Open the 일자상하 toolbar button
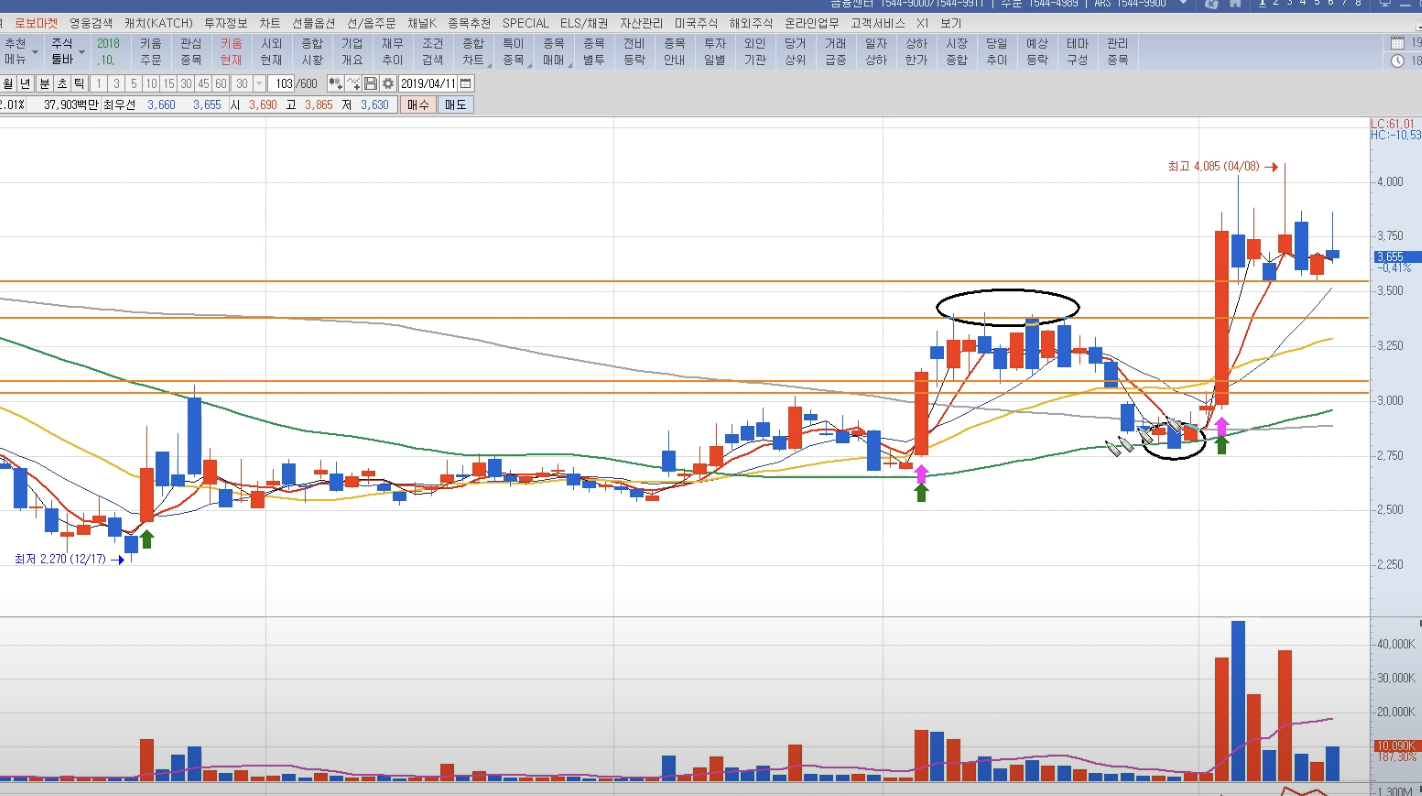This screenshot has width=1422, height=796. pos(876,52)
